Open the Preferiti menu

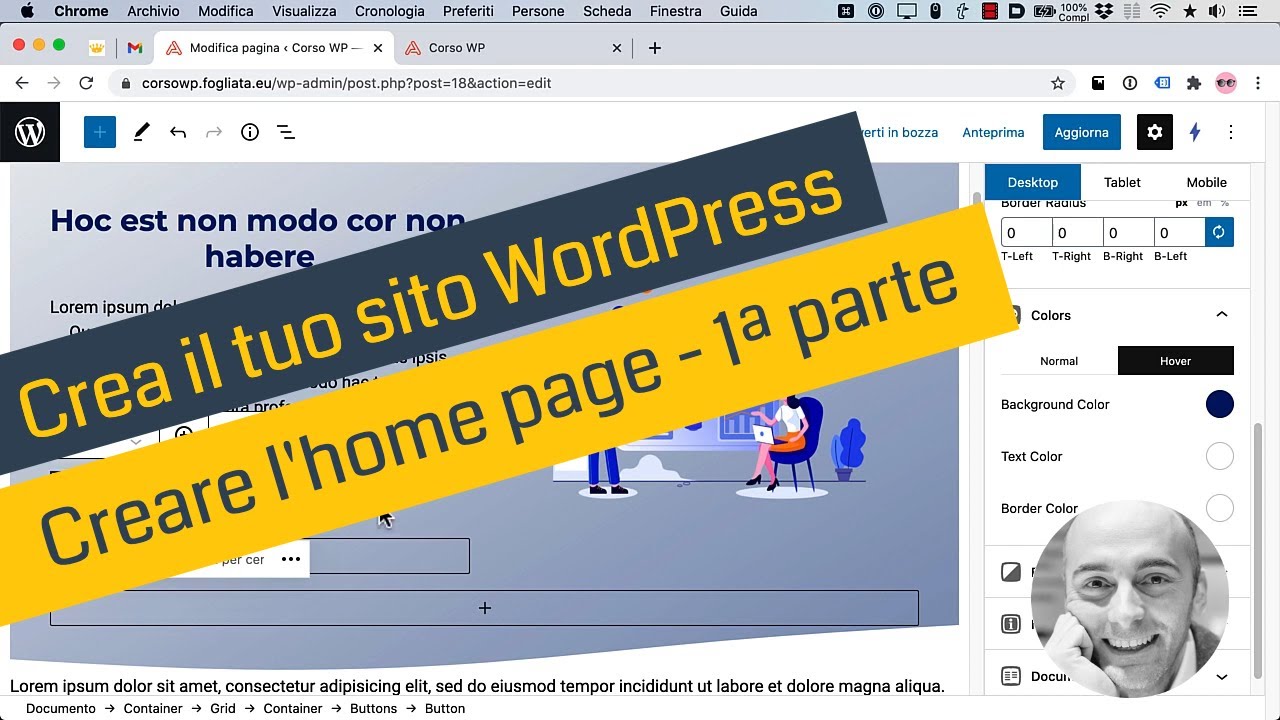coord(468,11)
